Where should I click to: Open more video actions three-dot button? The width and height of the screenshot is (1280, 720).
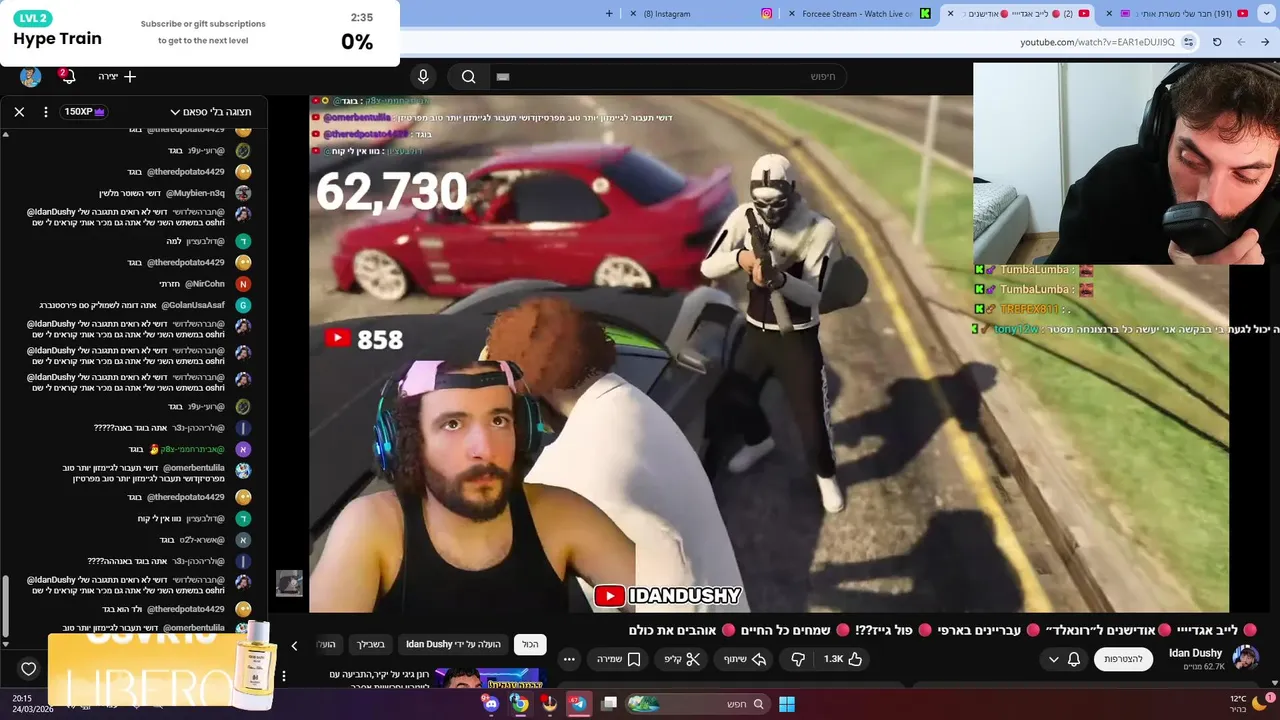click(569, 659)
